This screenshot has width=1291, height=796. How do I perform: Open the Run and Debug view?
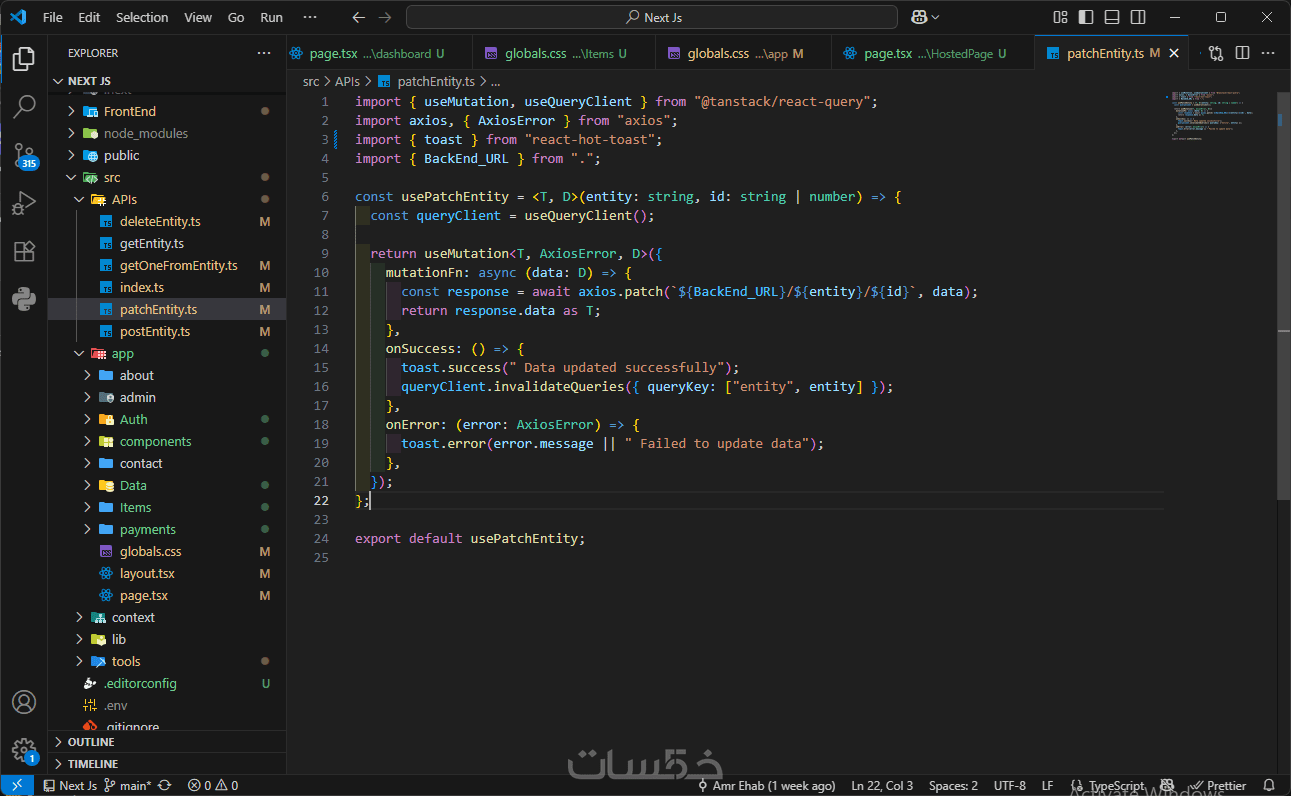pyautogui.click(x=24, y=204)
